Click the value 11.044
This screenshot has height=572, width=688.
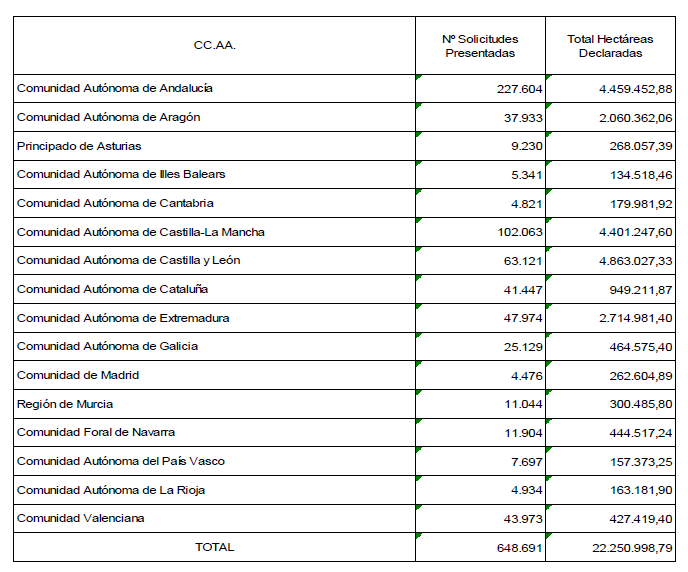tap(523, 404)
